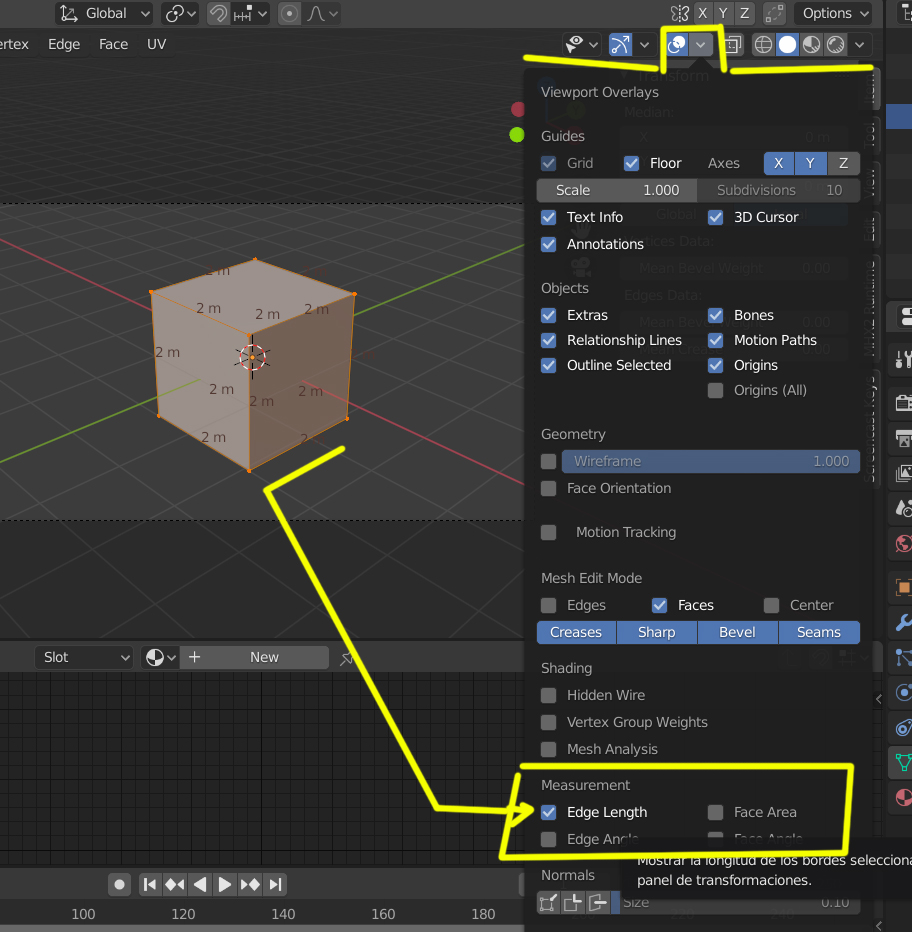Switch to wireframe viewport shading
The height and width of the screenshot is (932, 912).
(763, 45)
